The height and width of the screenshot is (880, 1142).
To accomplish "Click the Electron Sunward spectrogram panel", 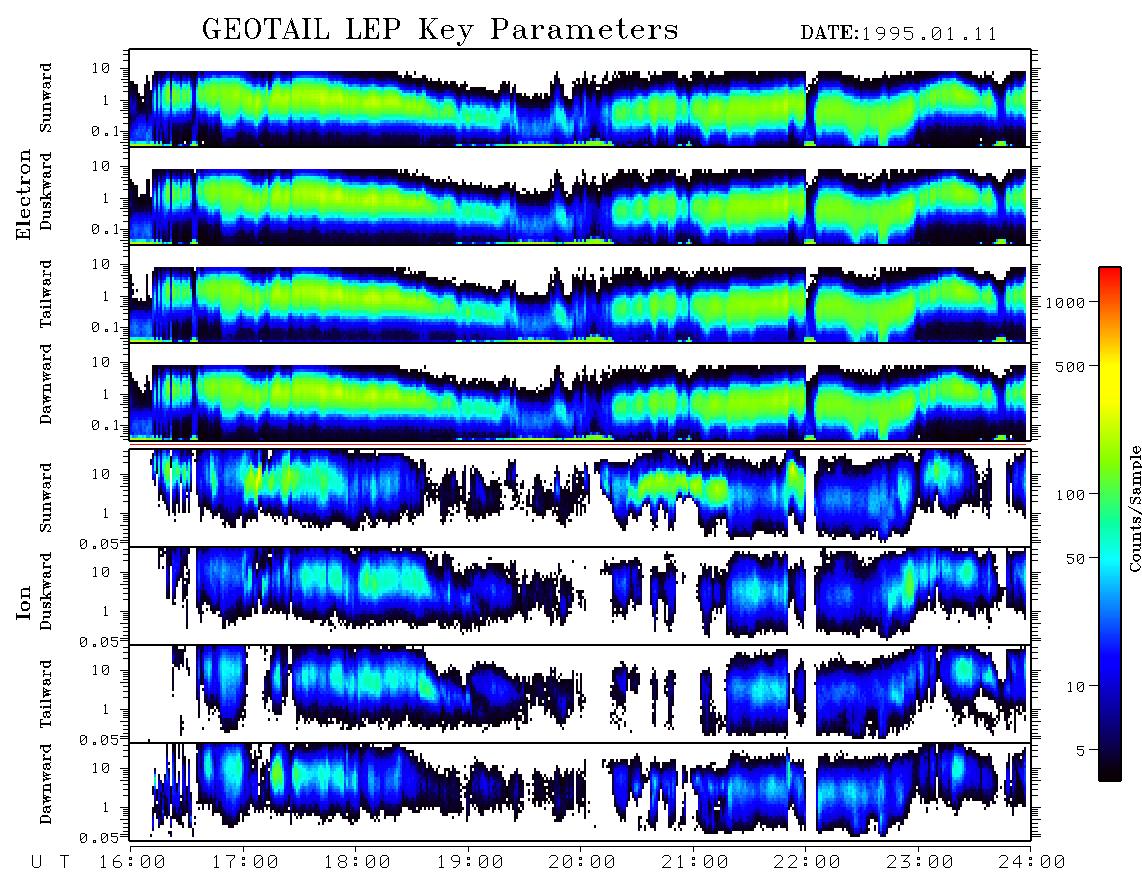I will click(x=580, y=98).
